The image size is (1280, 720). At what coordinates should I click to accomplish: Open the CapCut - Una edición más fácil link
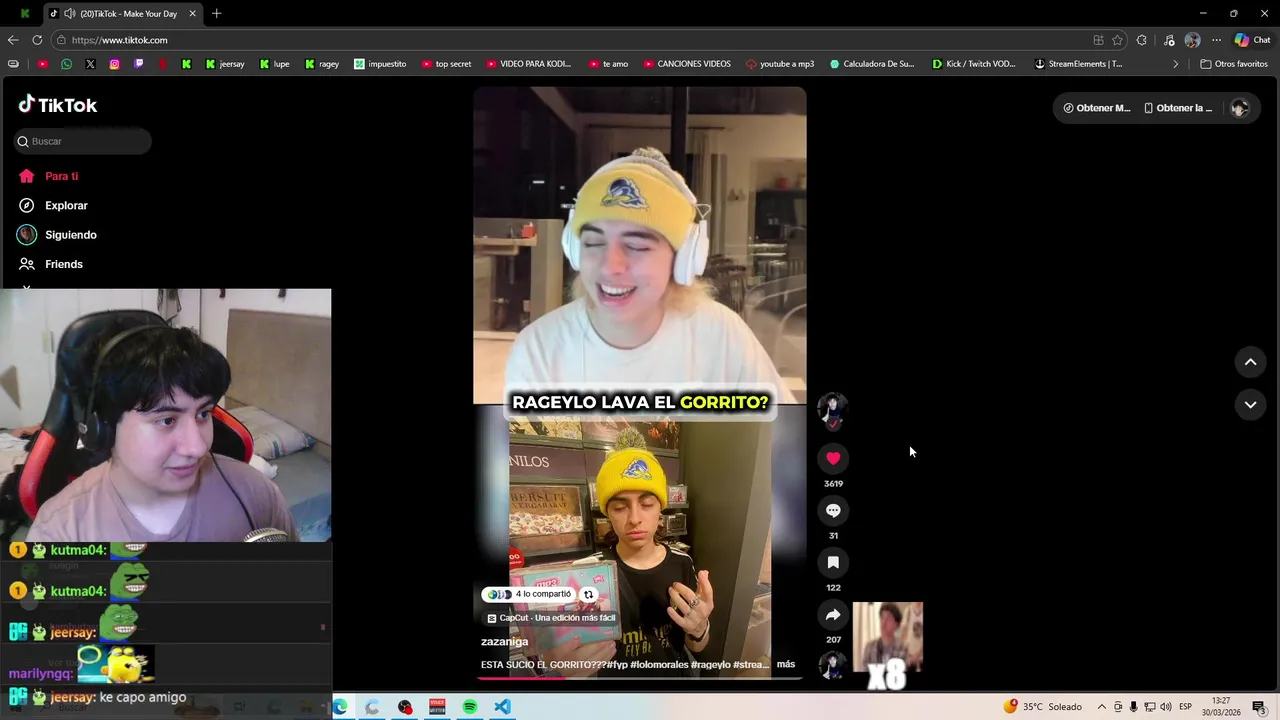pyautogui.click(x=551, y=618)
